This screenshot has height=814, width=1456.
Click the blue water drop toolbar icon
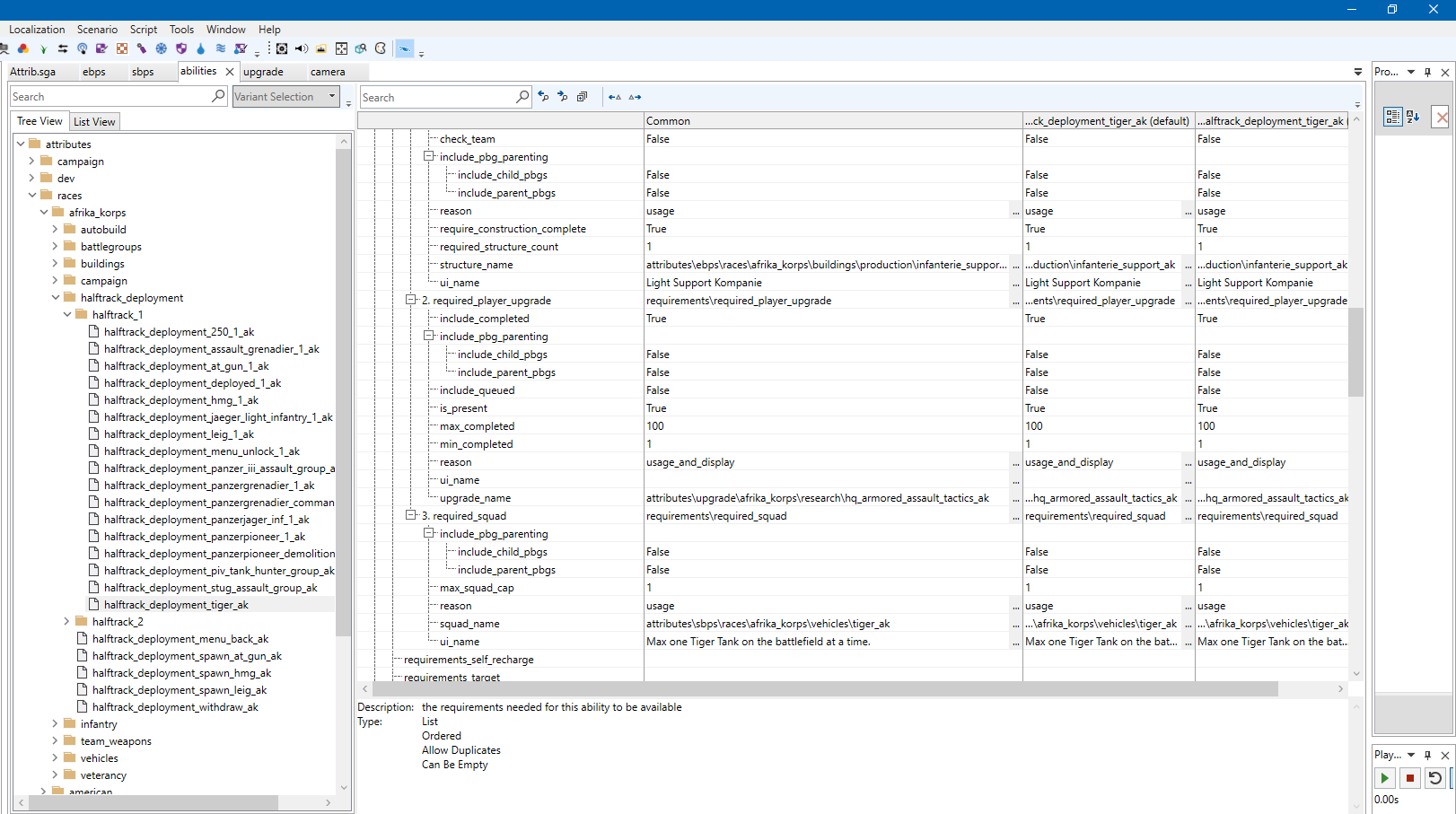click(200, 48)
